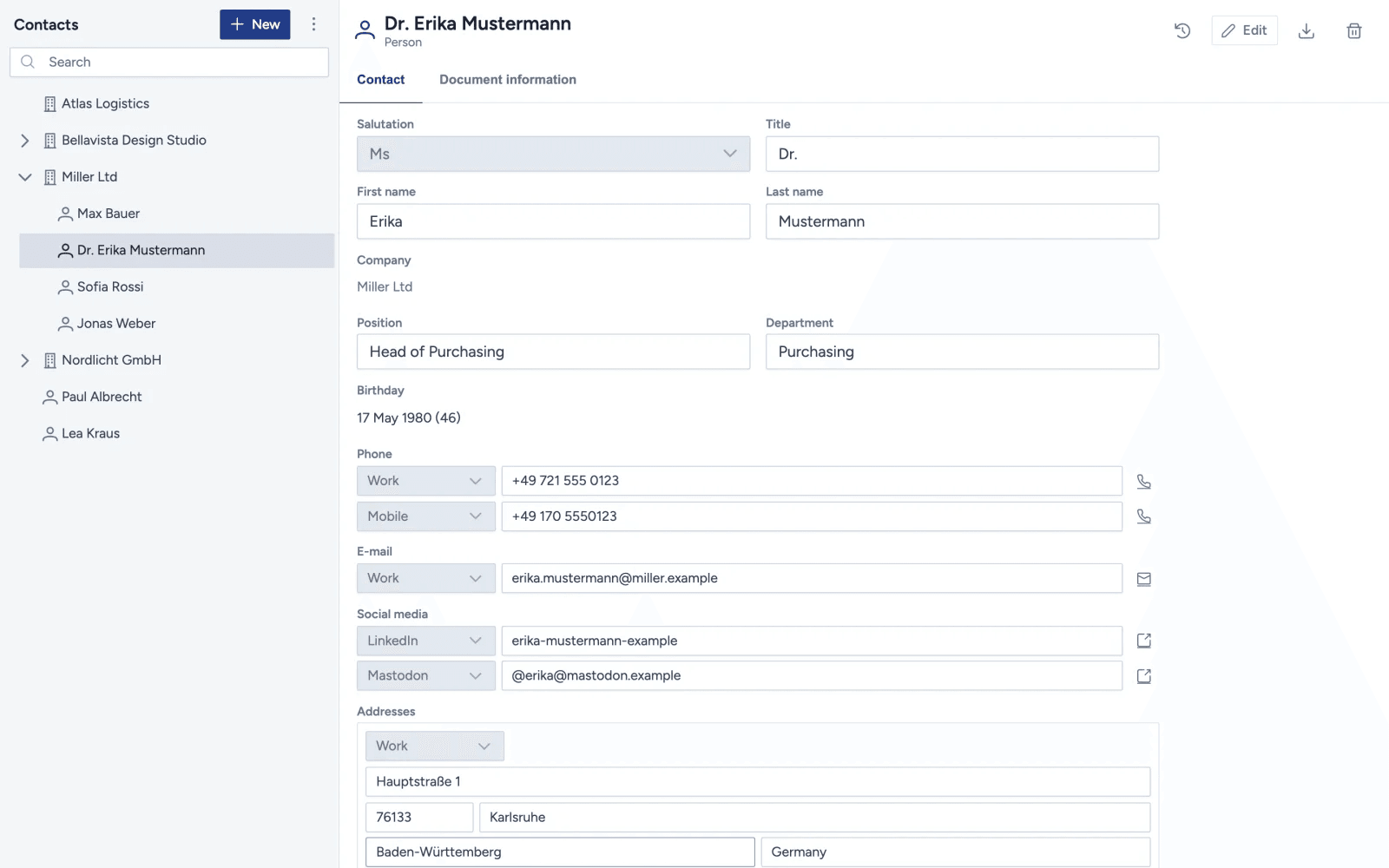Click the Title field containing Dr.
This screenshot has width=1389, height=868.
point(962,154)
